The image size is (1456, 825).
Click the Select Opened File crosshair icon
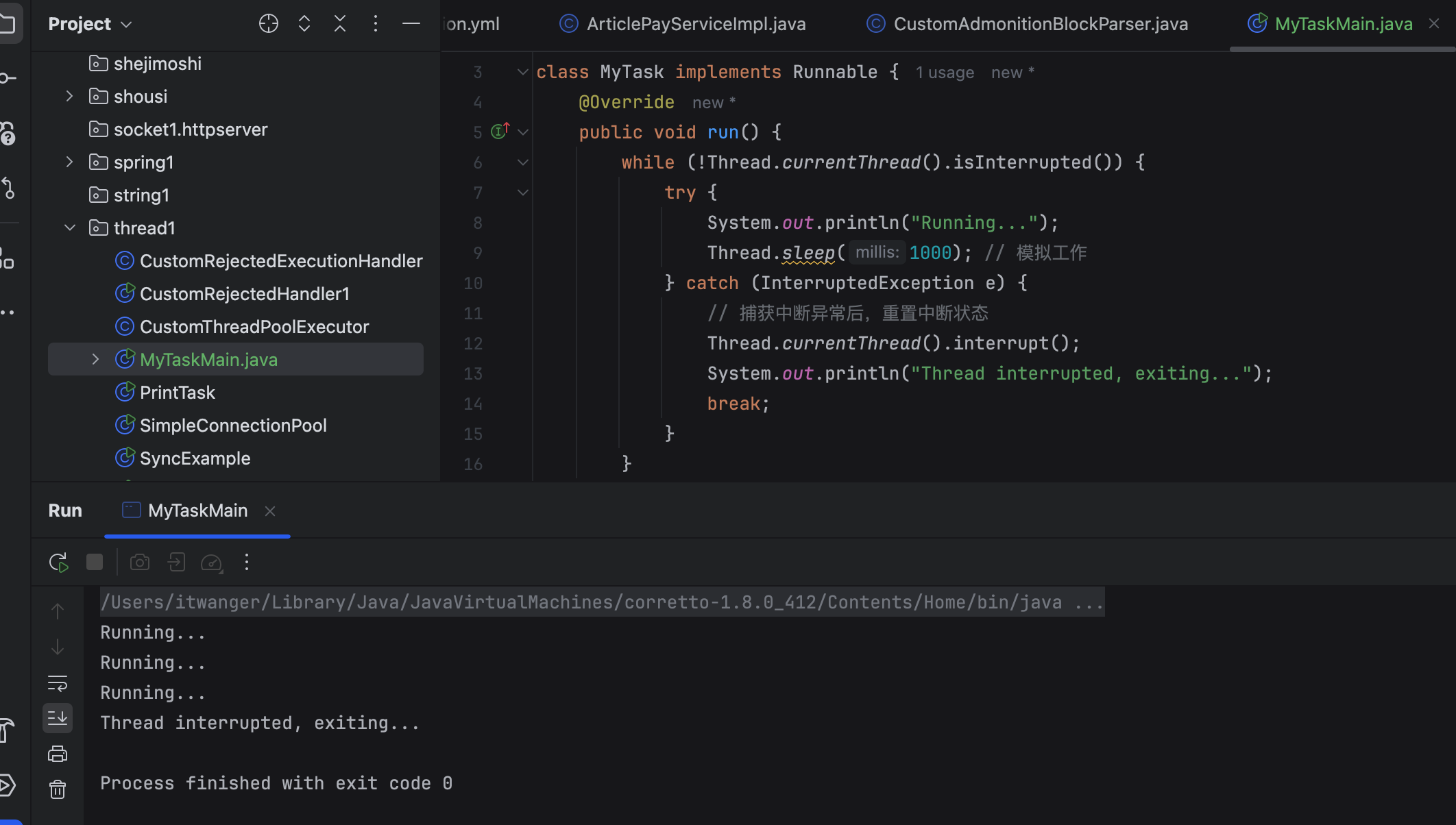coord(269,24)
